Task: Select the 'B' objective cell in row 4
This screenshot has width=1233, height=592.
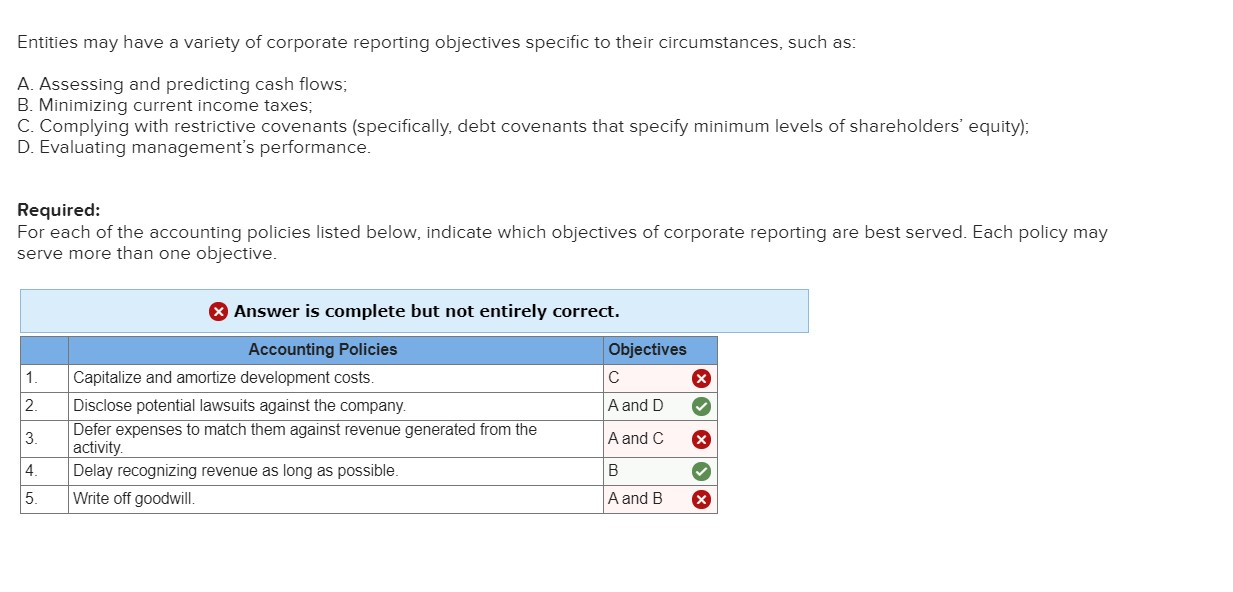Action: [660, 471]
